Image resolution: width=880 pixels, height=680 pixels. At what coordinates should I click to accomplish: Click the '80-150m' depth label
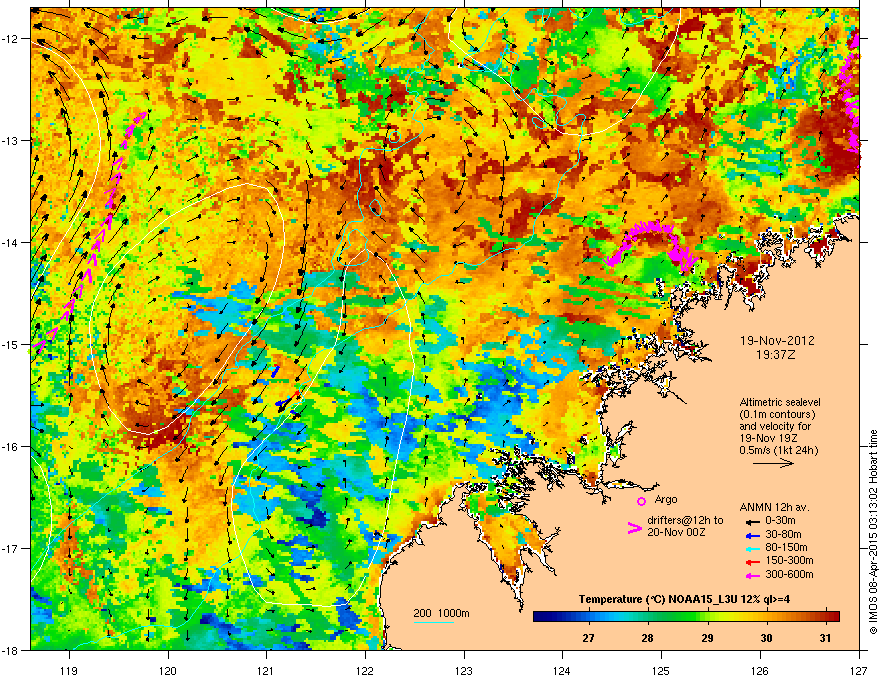point(786,547)
